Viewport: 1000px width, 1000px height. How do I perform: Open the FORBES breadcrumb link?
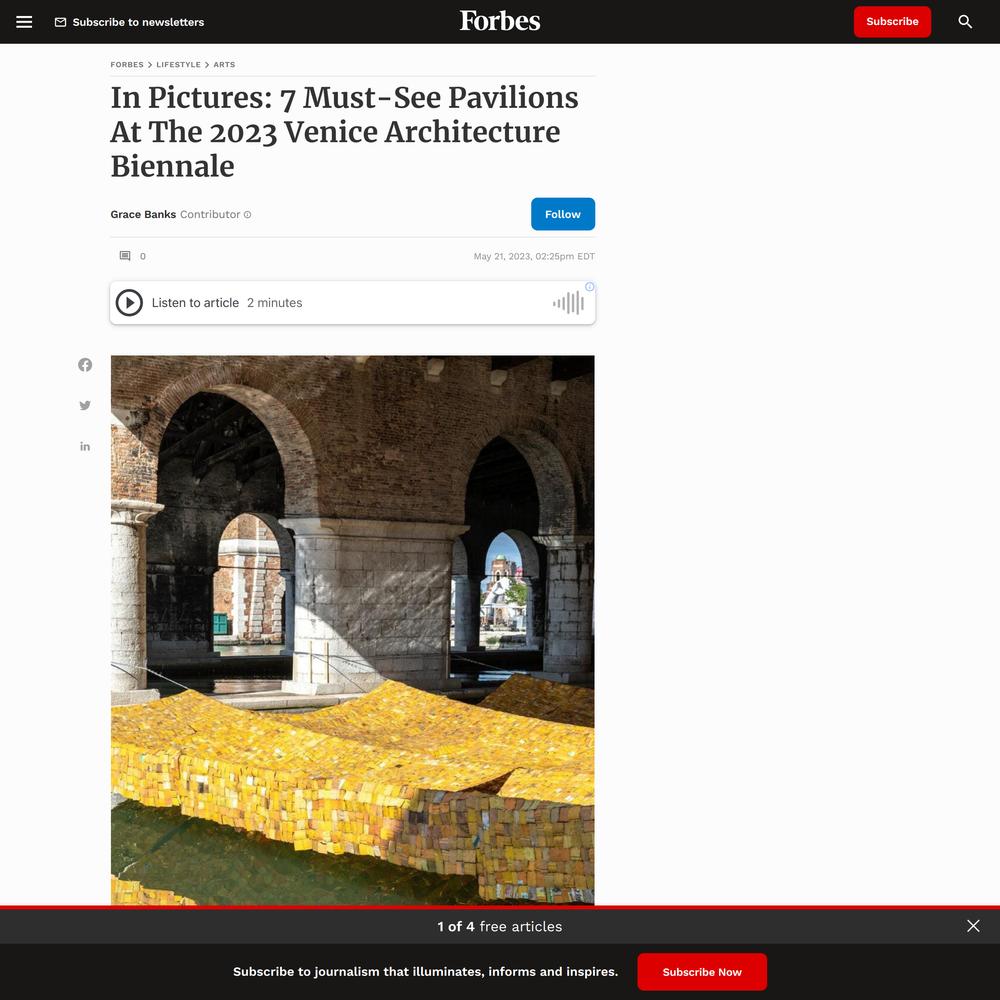pos(127,64)
